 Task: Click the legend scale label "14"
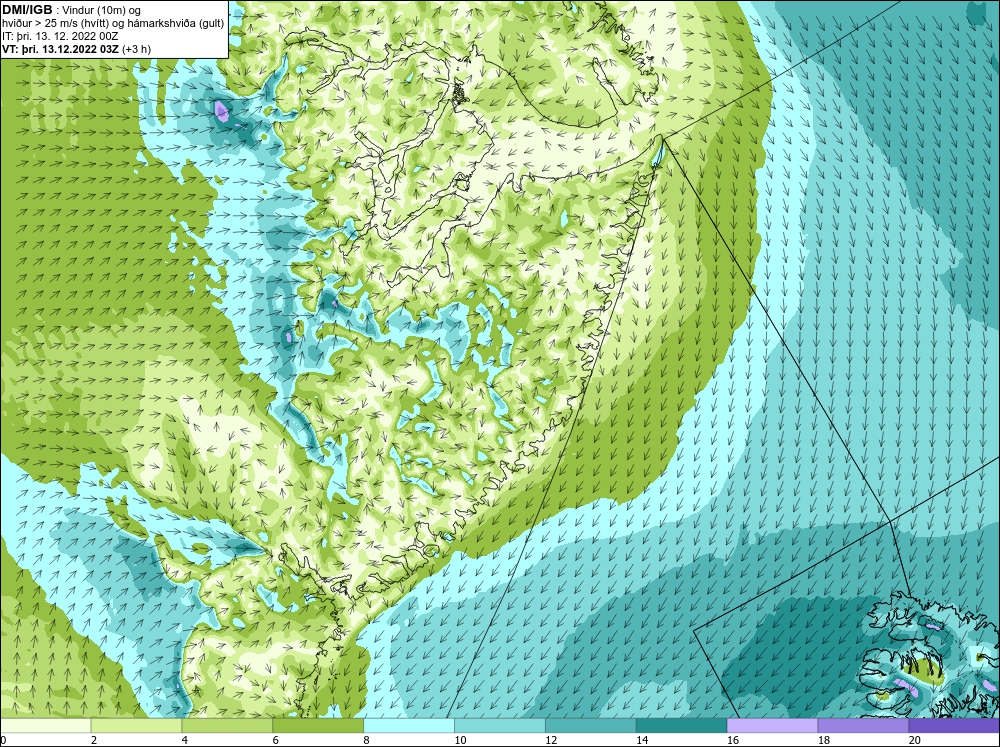tap(642, 740)
